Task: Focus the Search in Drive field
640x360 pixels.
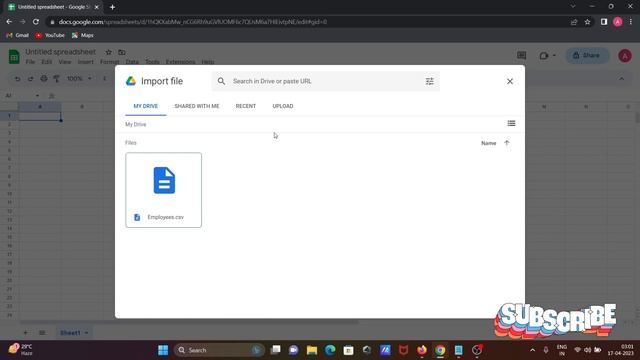Action: [327, 81]
